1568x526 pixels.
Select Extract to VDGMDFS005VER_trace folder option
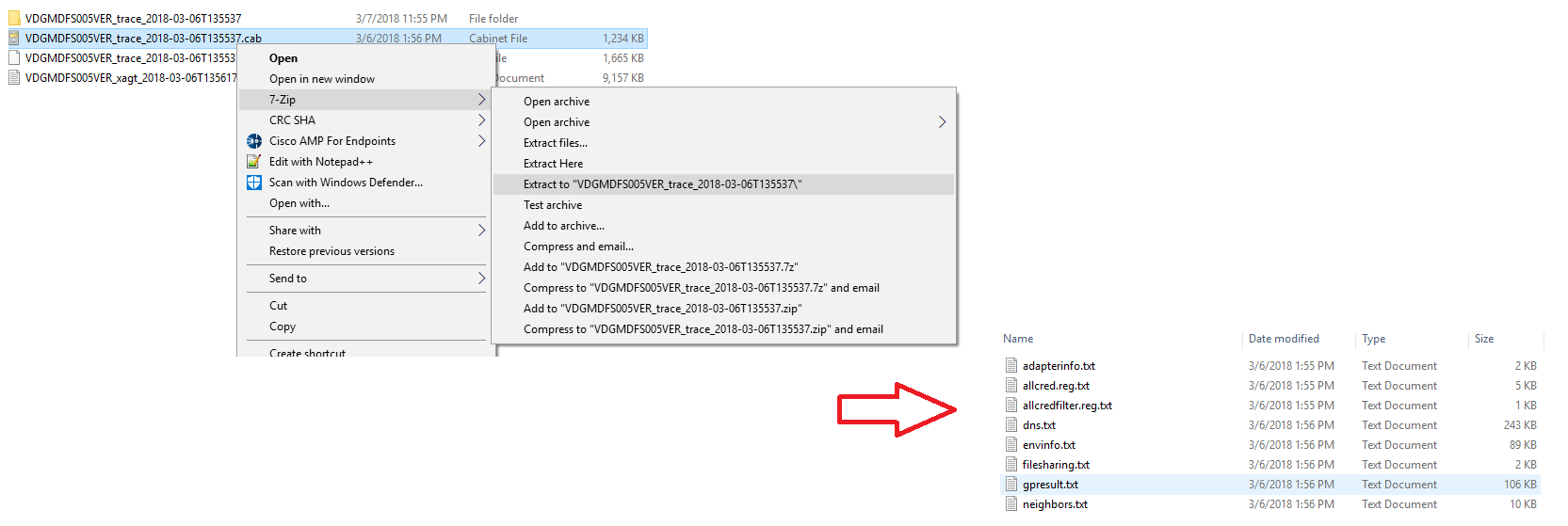(723, 184)
